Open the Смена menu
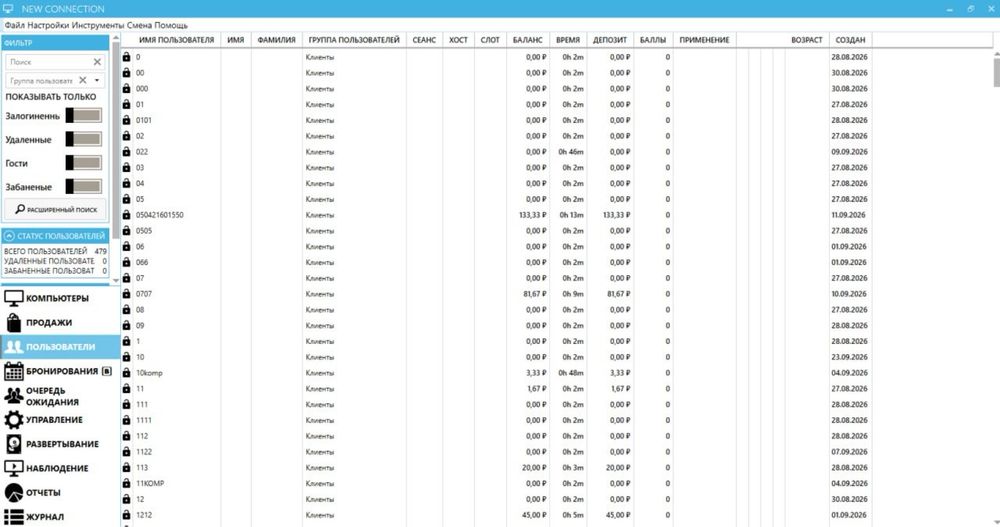 tap(139, 25)
